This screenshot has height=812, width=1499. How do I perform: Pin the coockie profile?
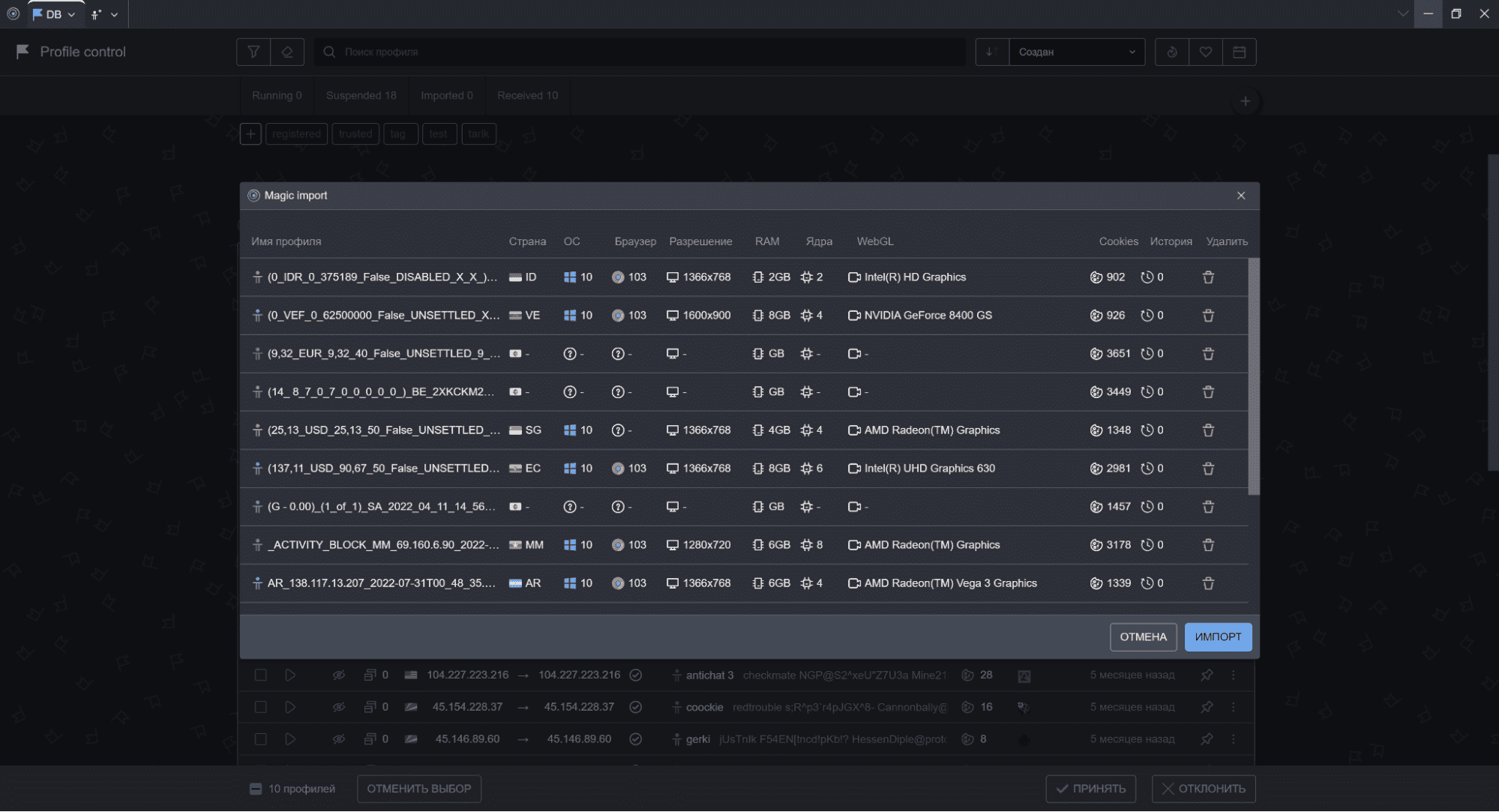1207,707
